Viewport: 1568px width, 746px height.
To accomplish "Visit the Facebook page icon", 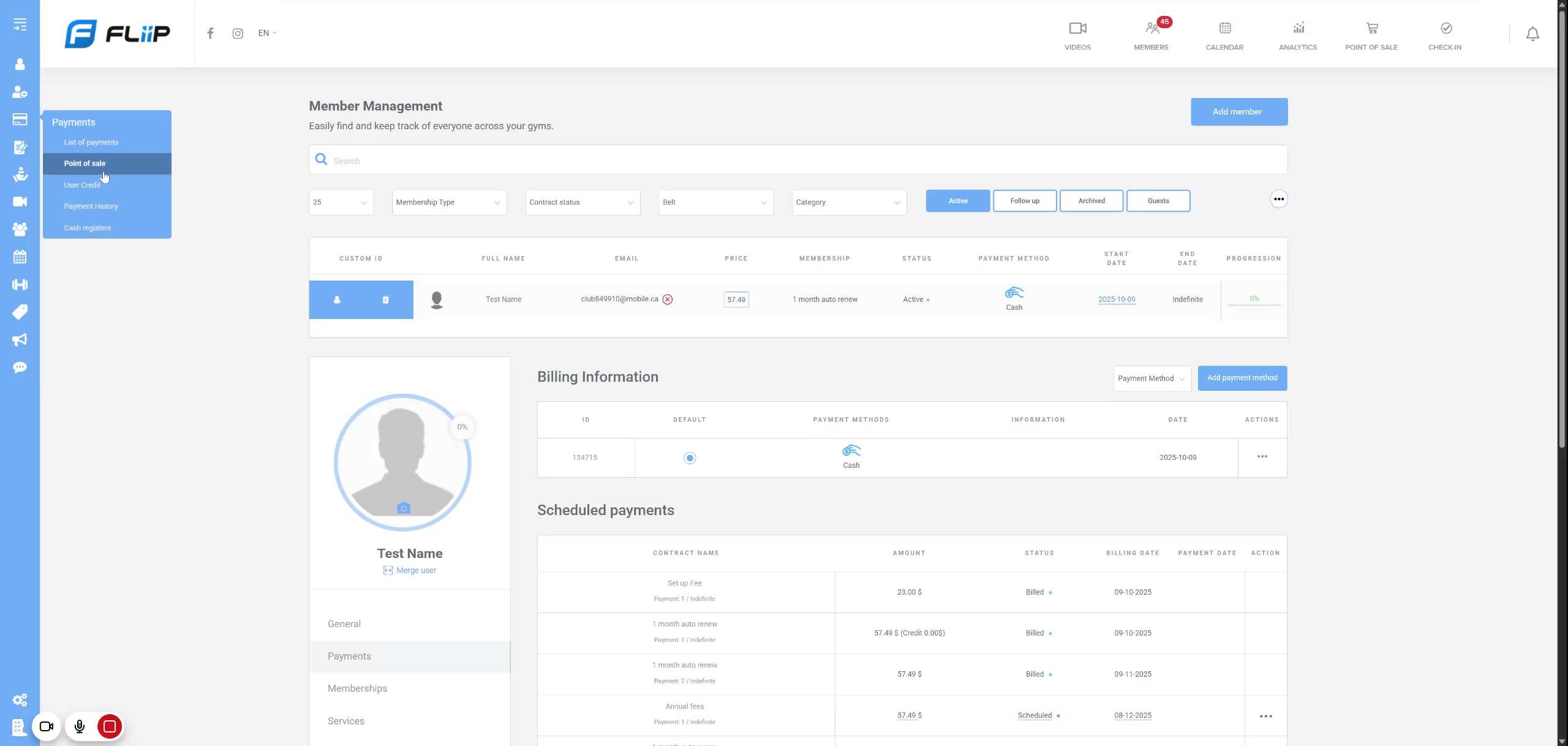I will tap(210, 33).
